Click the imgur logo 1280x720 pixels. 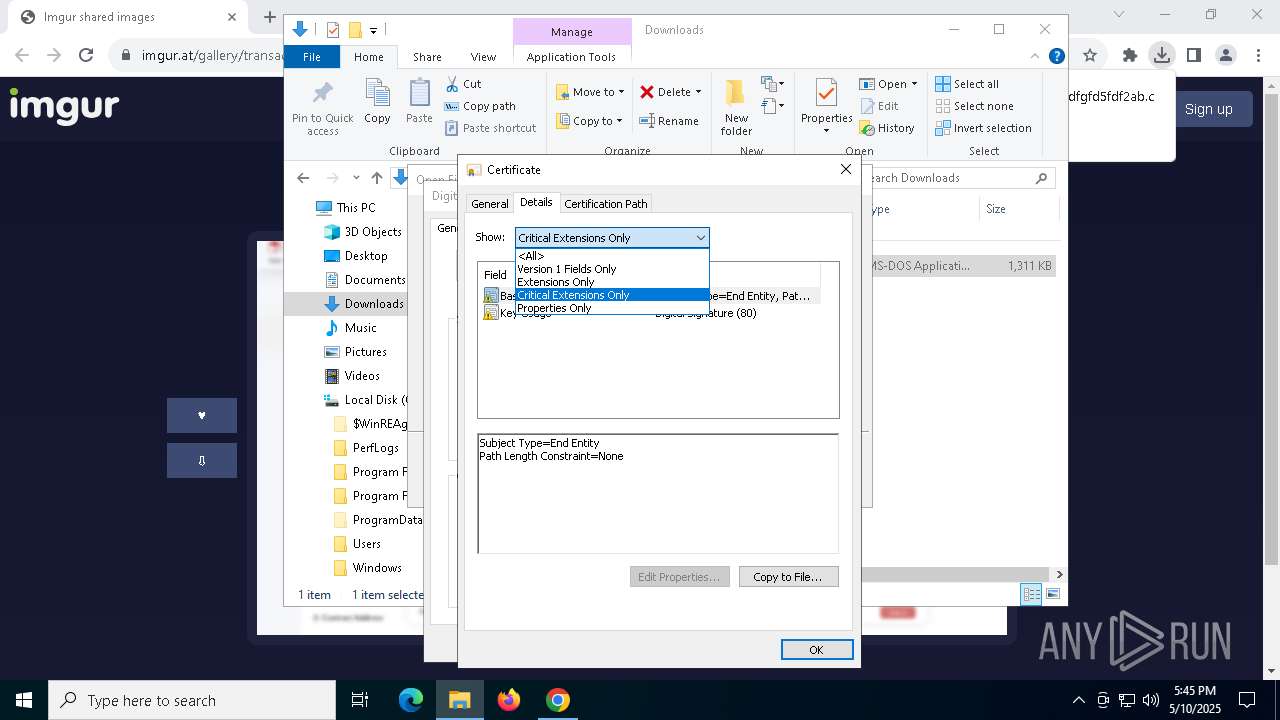point(65,106)
